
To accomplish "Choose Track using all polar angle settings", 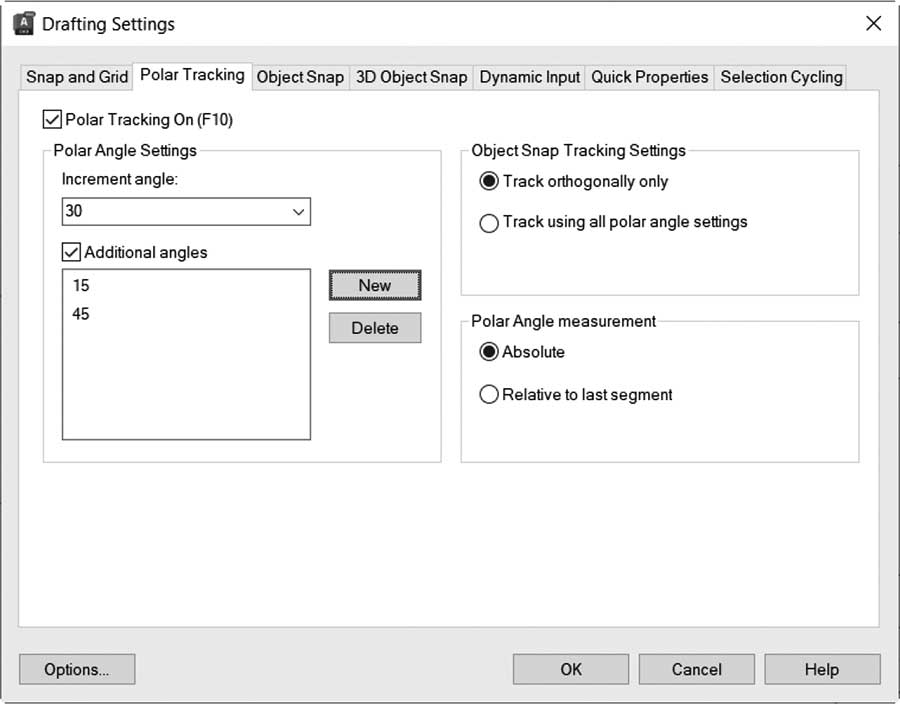I will point(489,223).
